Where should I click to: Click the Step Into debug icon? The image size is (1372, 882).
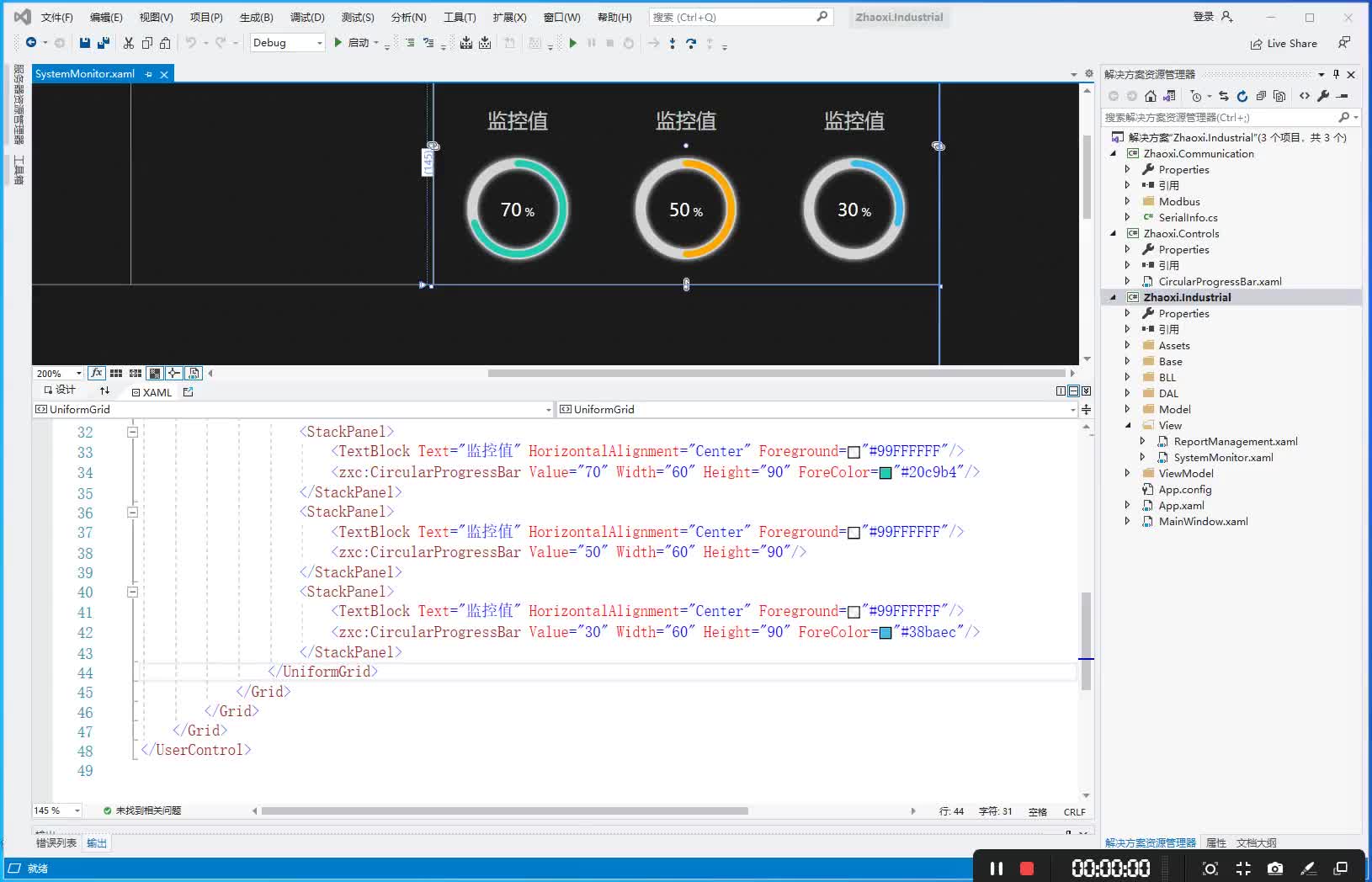(672, 43)
